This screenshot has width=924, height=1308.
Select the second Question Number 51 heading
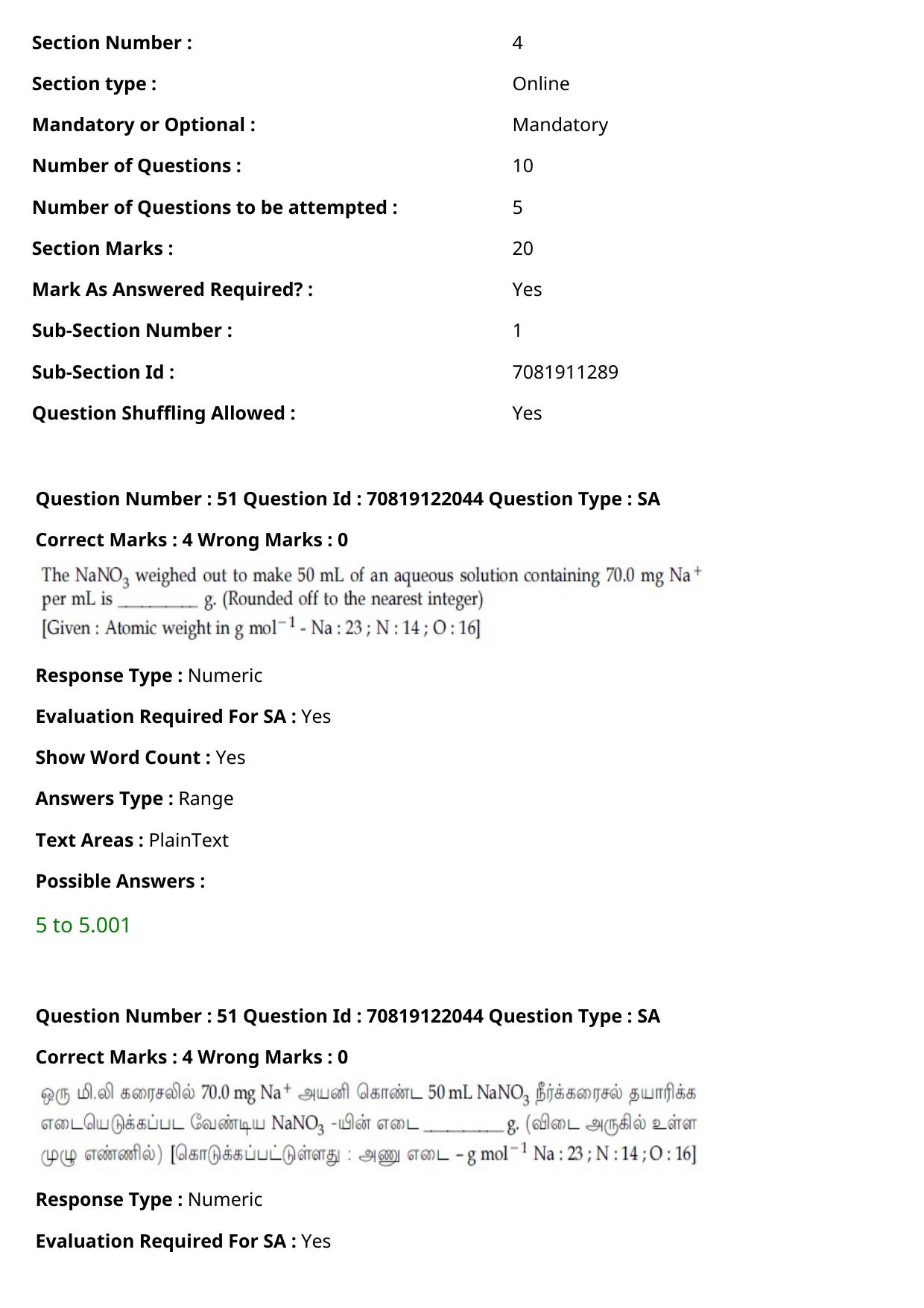click(348, 1016)
